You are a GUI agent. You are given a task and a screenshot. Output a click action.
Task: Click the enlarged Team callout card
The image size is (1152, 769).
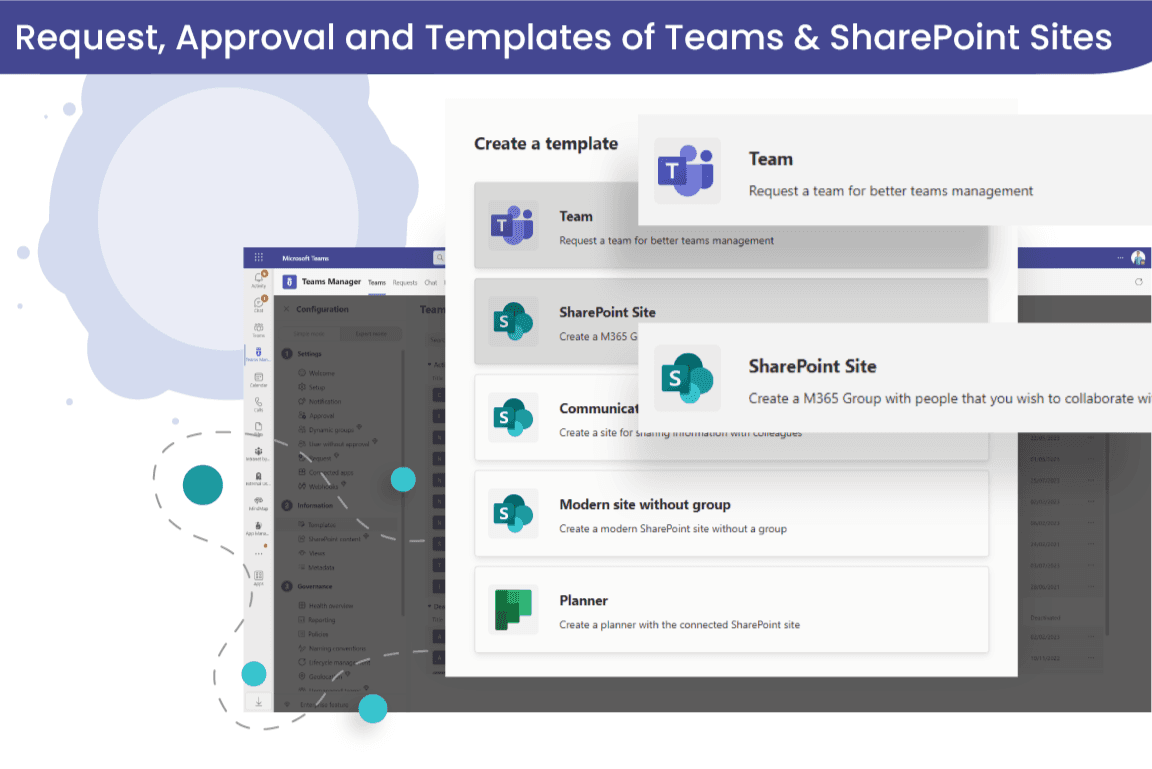click(x=895, y=170)
